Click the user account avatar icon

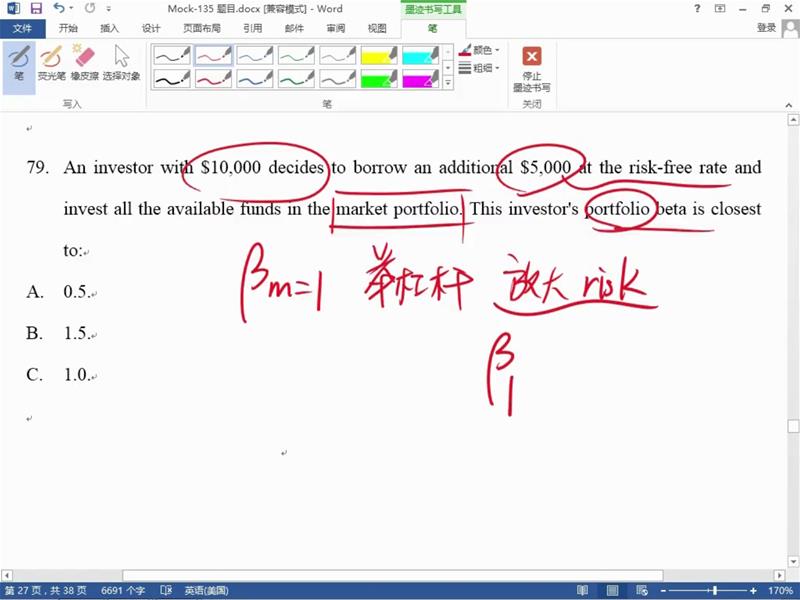click(x=790, y=29)
